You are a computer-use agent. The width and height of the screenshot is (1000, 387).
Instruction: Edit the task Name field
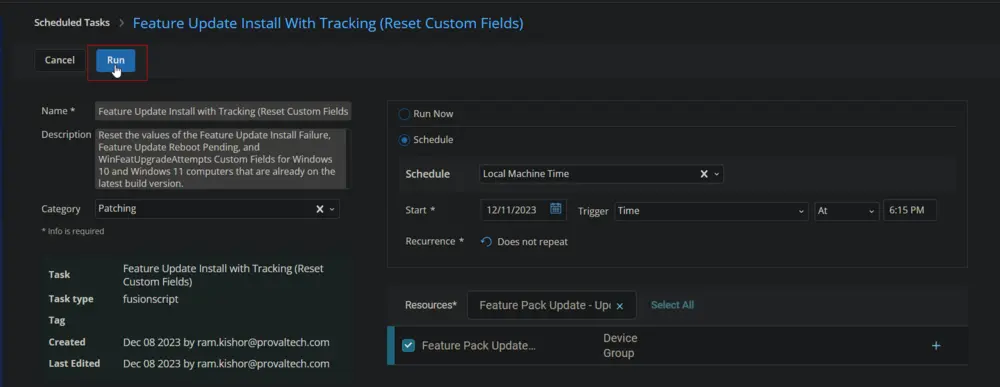(223, 111)
